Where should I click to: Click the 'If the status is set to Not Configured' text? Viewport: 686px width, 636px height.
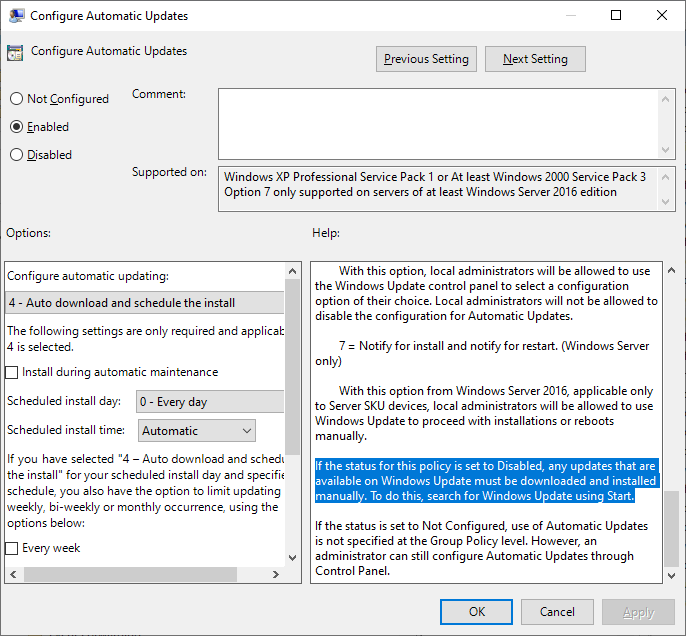[x=481, y=548]
